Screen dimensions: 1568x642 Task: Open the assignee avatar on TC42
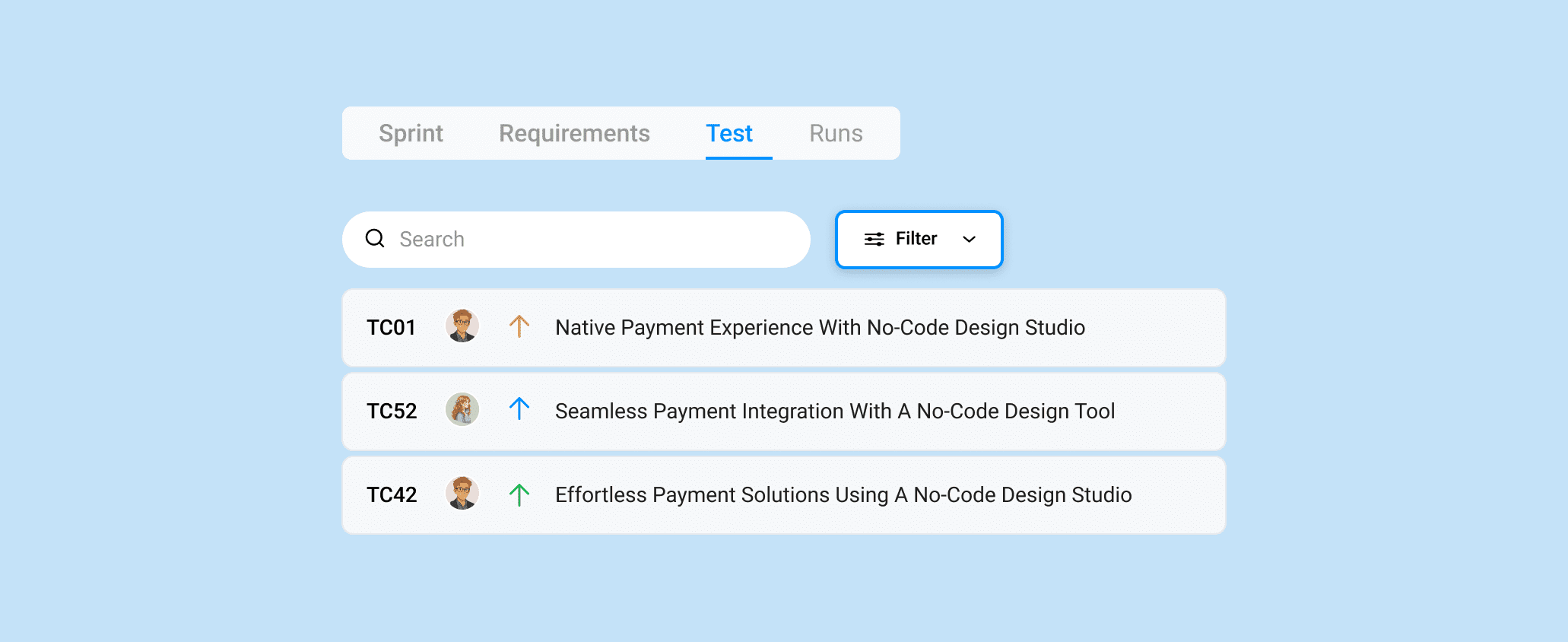point(462,494)
